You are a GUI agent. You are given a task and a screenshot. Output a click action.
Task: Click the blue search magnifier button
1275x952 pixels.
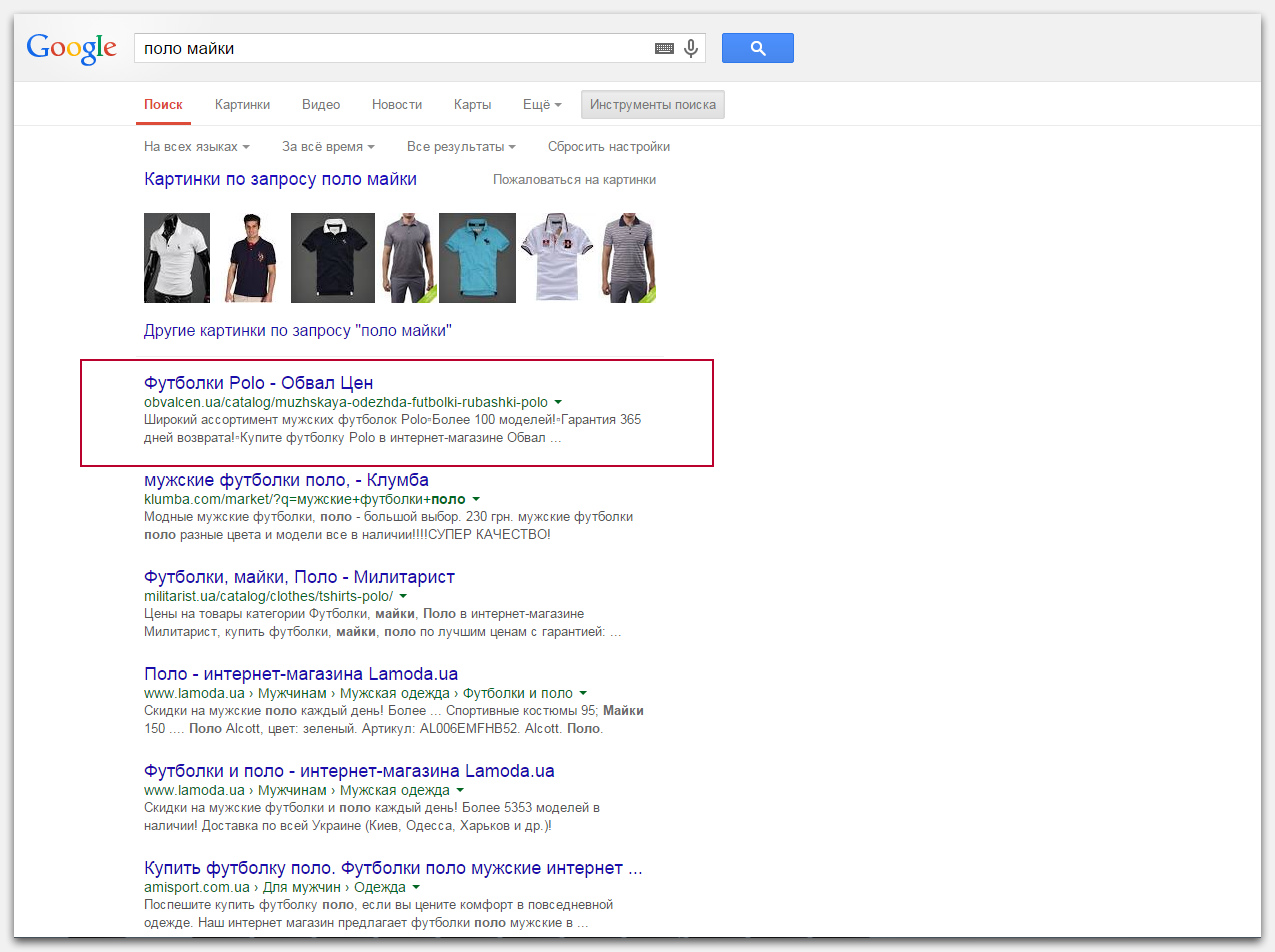[757, 48]
